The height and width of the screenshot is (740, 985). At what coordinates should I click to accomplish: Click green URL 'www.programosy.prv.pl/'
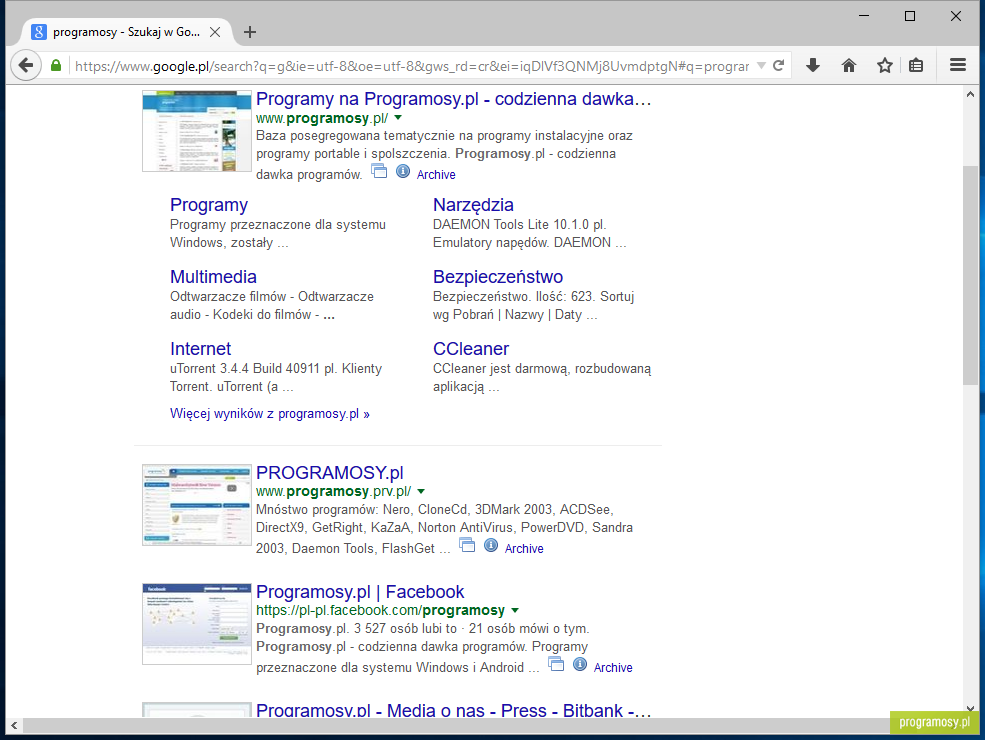click(x=334, y=491)
